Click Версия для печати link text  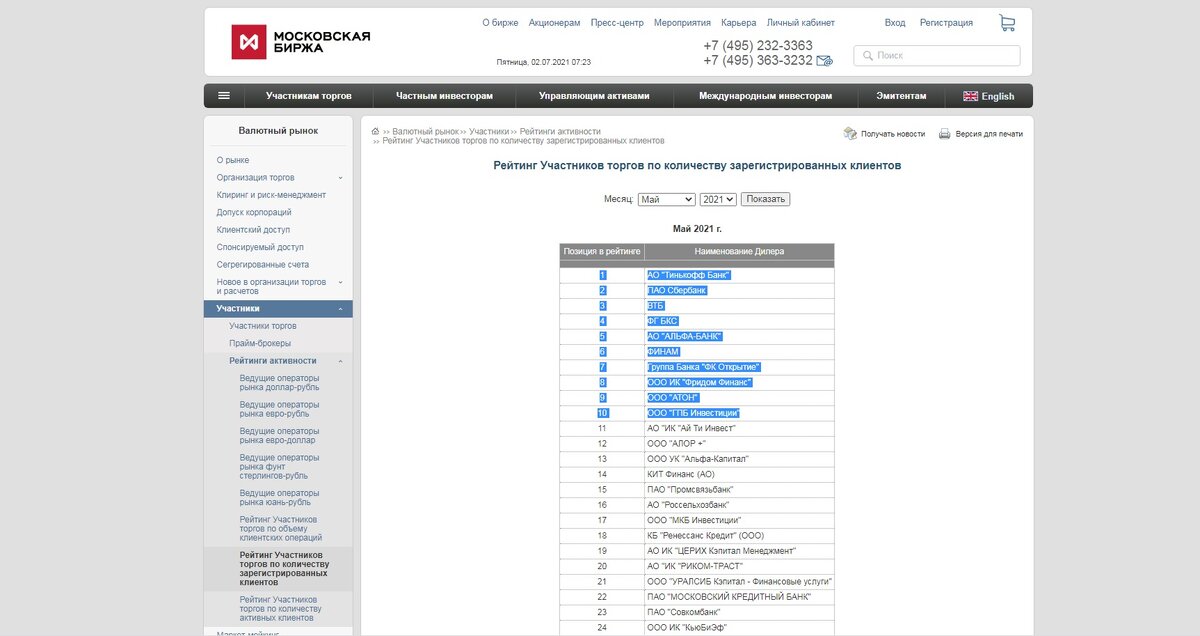point(989,134)
